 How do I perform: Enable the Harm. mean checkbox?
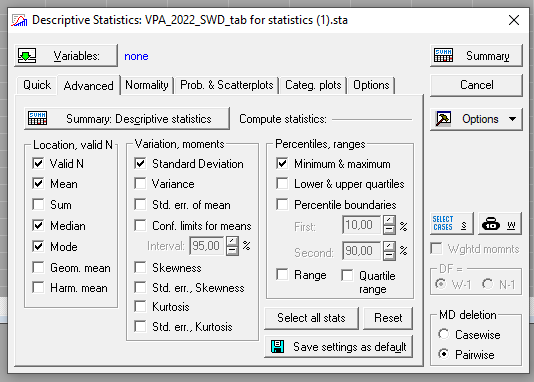click(x=38, y=288)
